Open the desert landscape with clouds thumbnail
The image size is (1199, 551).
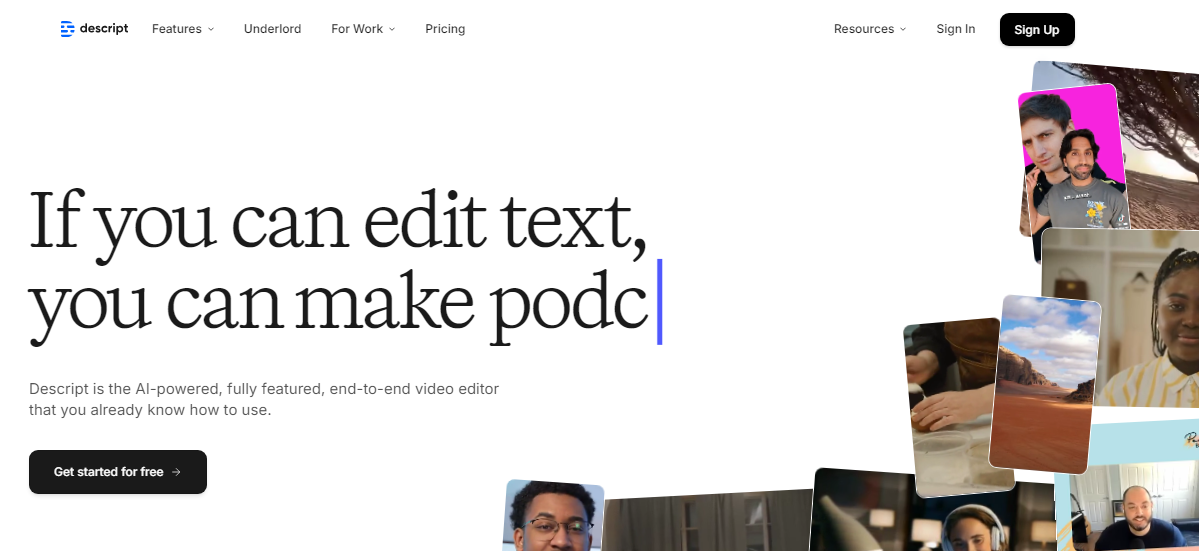[1045, 384]
